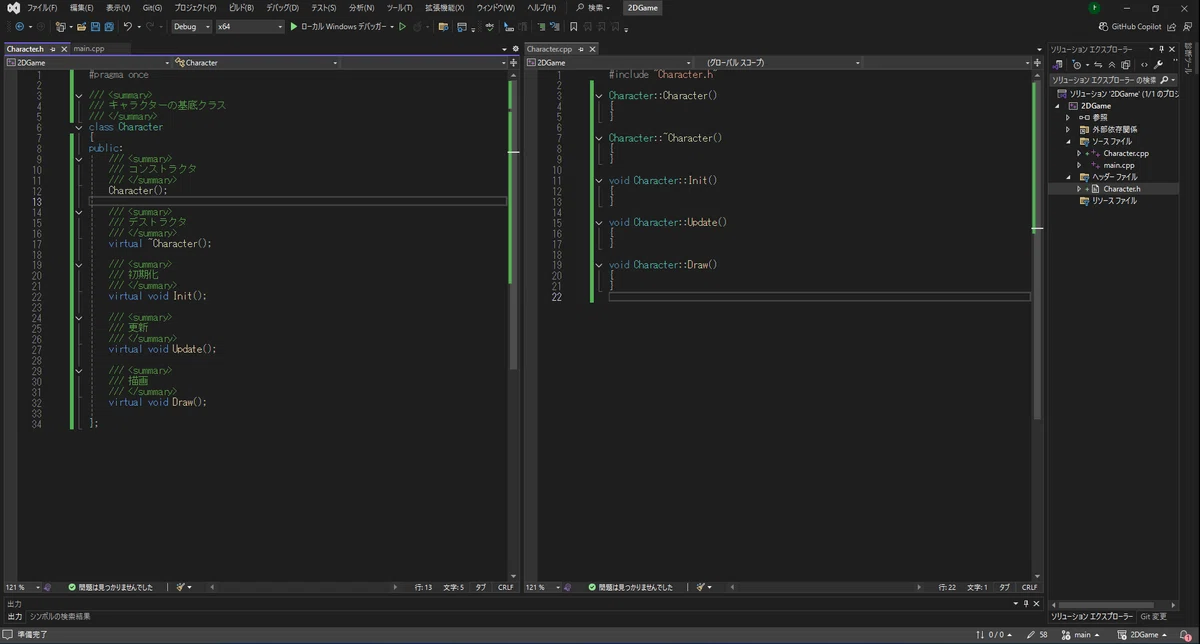The image size is (1200, 644).
Task: Click the navigate back arrow icon
Action: coord(19,27)
